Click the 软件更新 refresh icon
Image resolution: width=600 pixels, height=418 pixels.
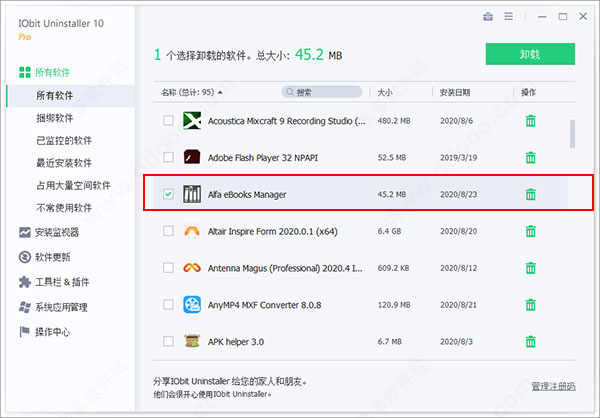[x=25, y=257]
